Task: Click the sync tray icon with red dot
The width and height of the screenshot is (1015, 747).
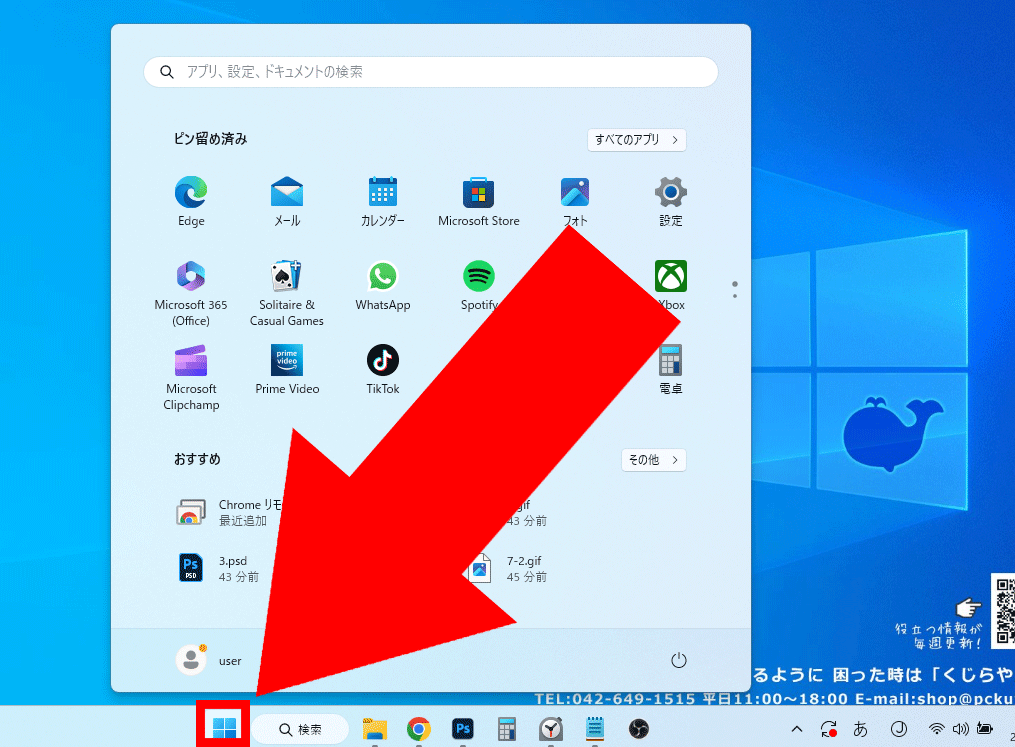Action: click(829, 729)
